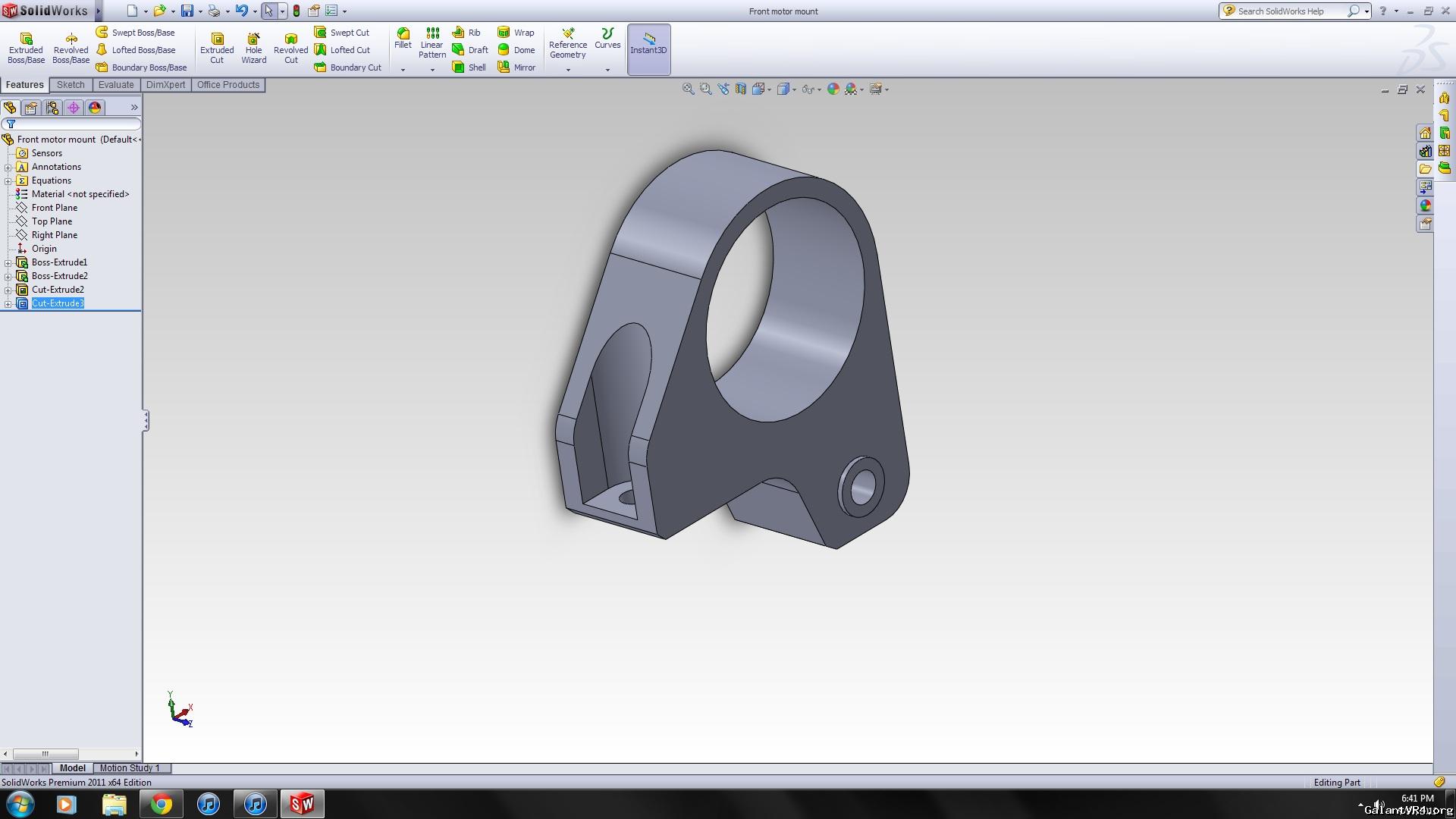
Task: Choose the Lofted Cut tool
Action: [343, 50]
